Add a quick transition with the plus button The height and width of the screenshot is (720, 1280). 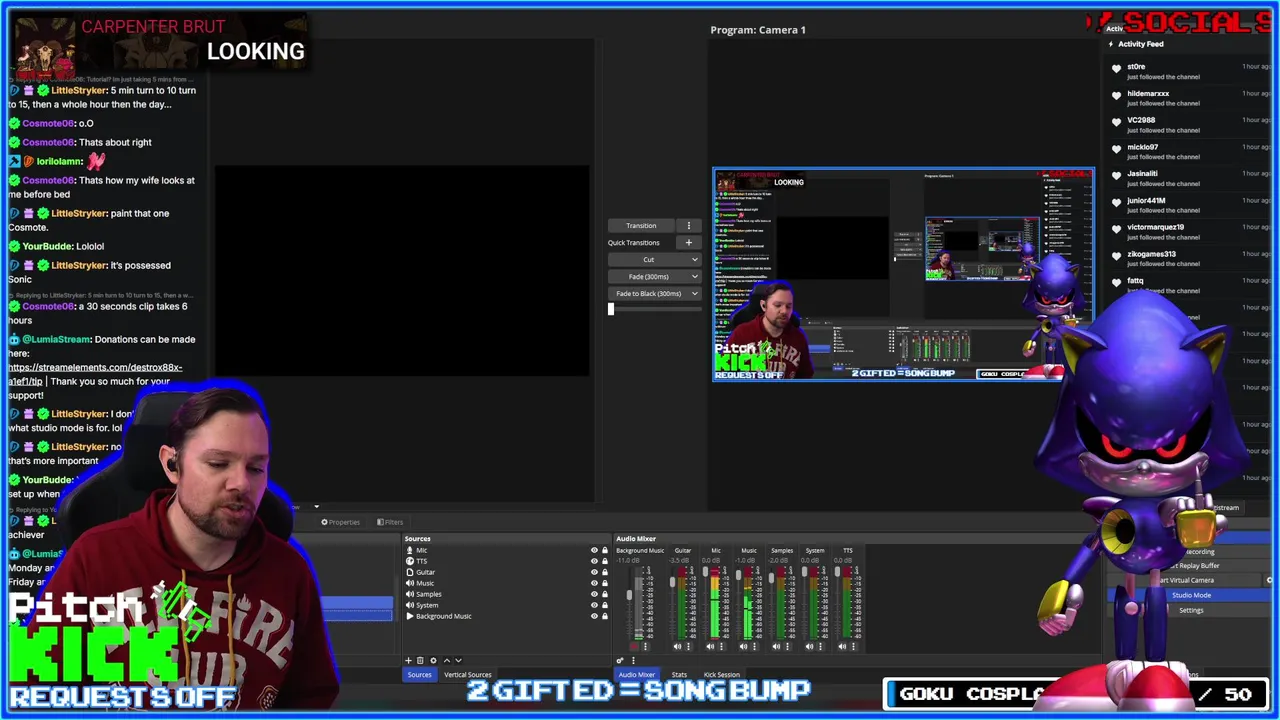[x=688, y=242]
